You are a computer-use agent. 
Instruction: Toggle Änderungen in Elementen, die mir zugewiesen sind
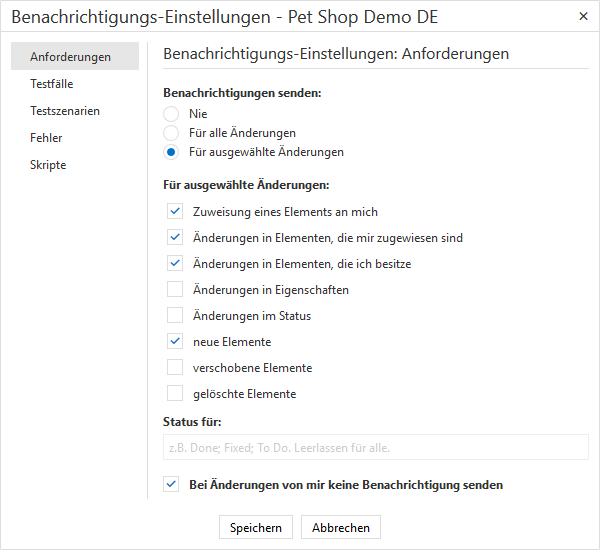tap(175, 238)
